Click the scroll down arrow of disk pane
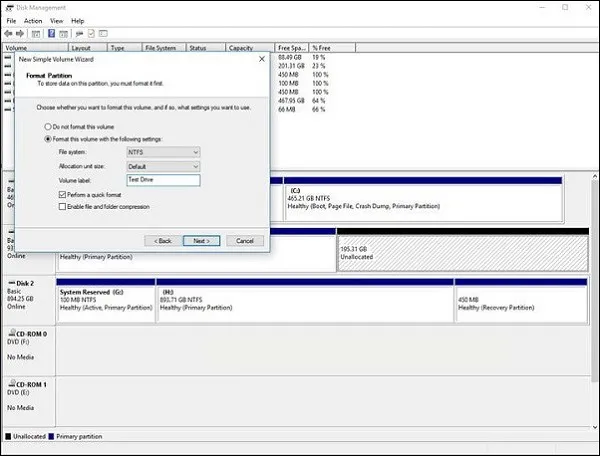 tap(595, 427)
